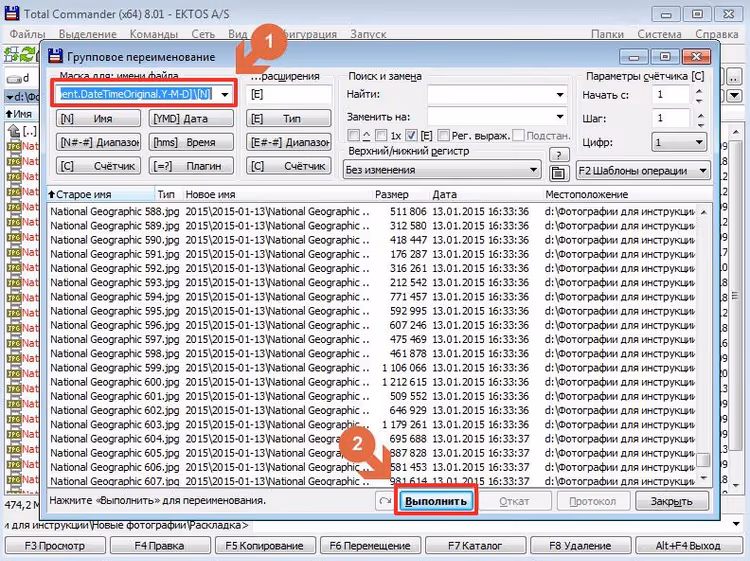
Task: Click the rename list scrollbar thumb
Action: (x=703, y=460)
